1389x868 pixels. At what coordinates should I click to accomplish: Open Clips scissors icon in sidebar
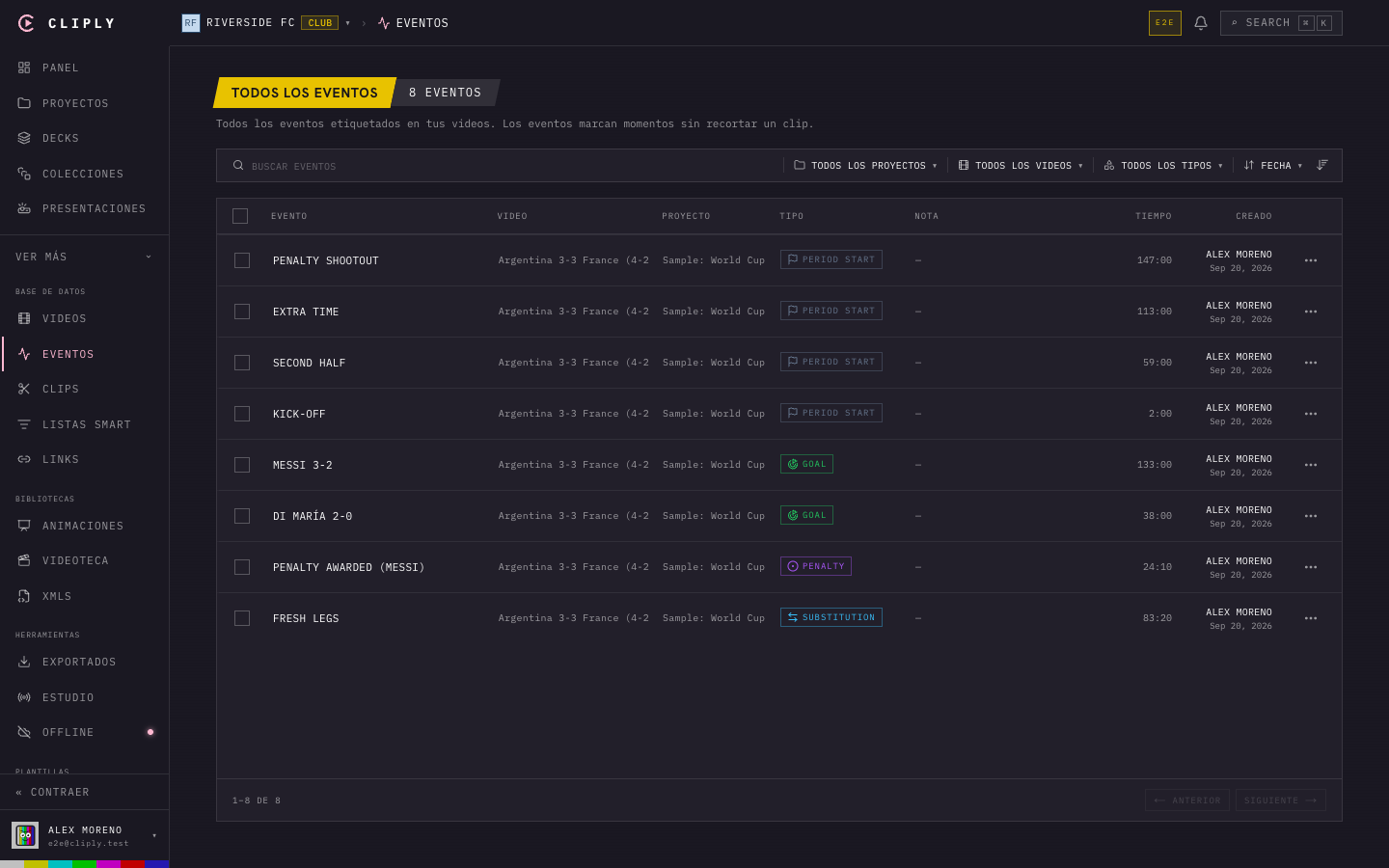tap(24, 389)
